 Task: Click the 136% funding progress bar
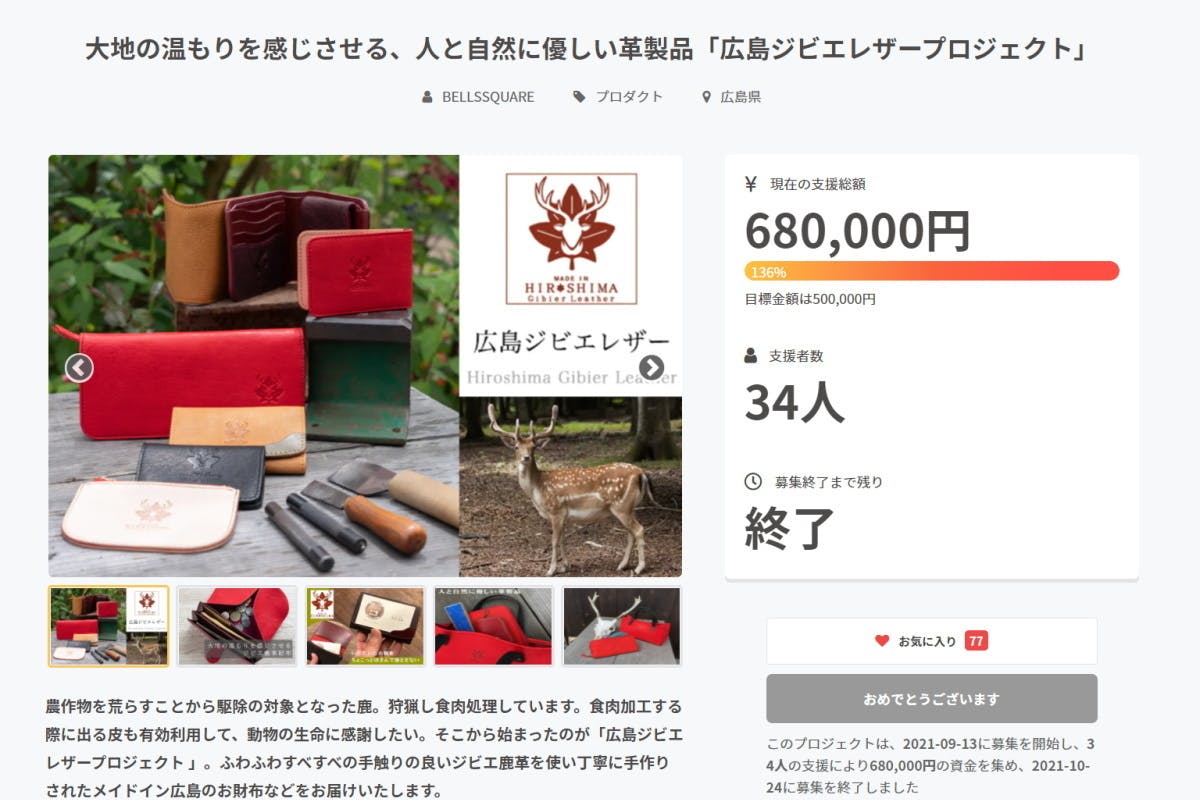932,271
